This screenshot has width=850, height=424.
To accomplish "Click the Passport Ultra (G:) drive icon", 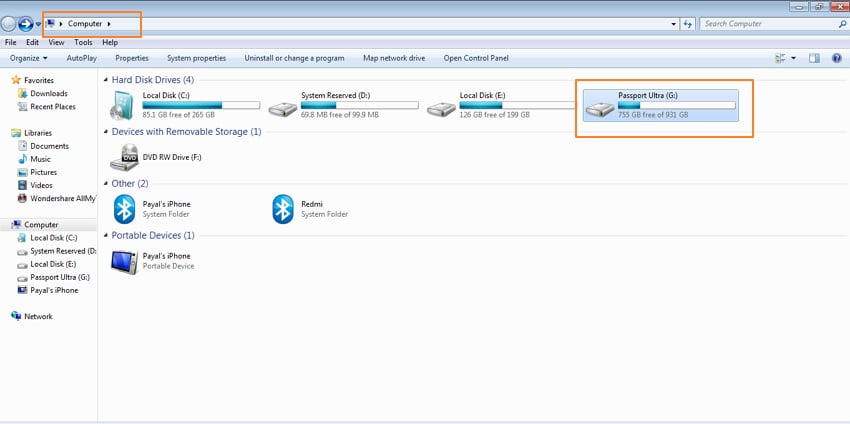I will (x=600, y=110).
